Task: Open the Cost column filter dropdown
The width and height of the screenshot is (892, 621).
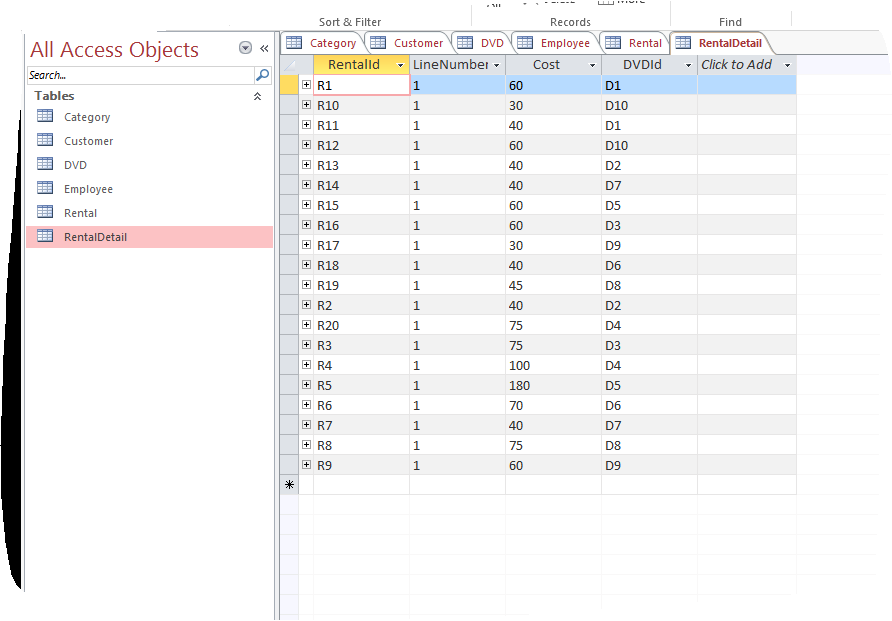Action: pyautogui.click(x=592, y=64)
